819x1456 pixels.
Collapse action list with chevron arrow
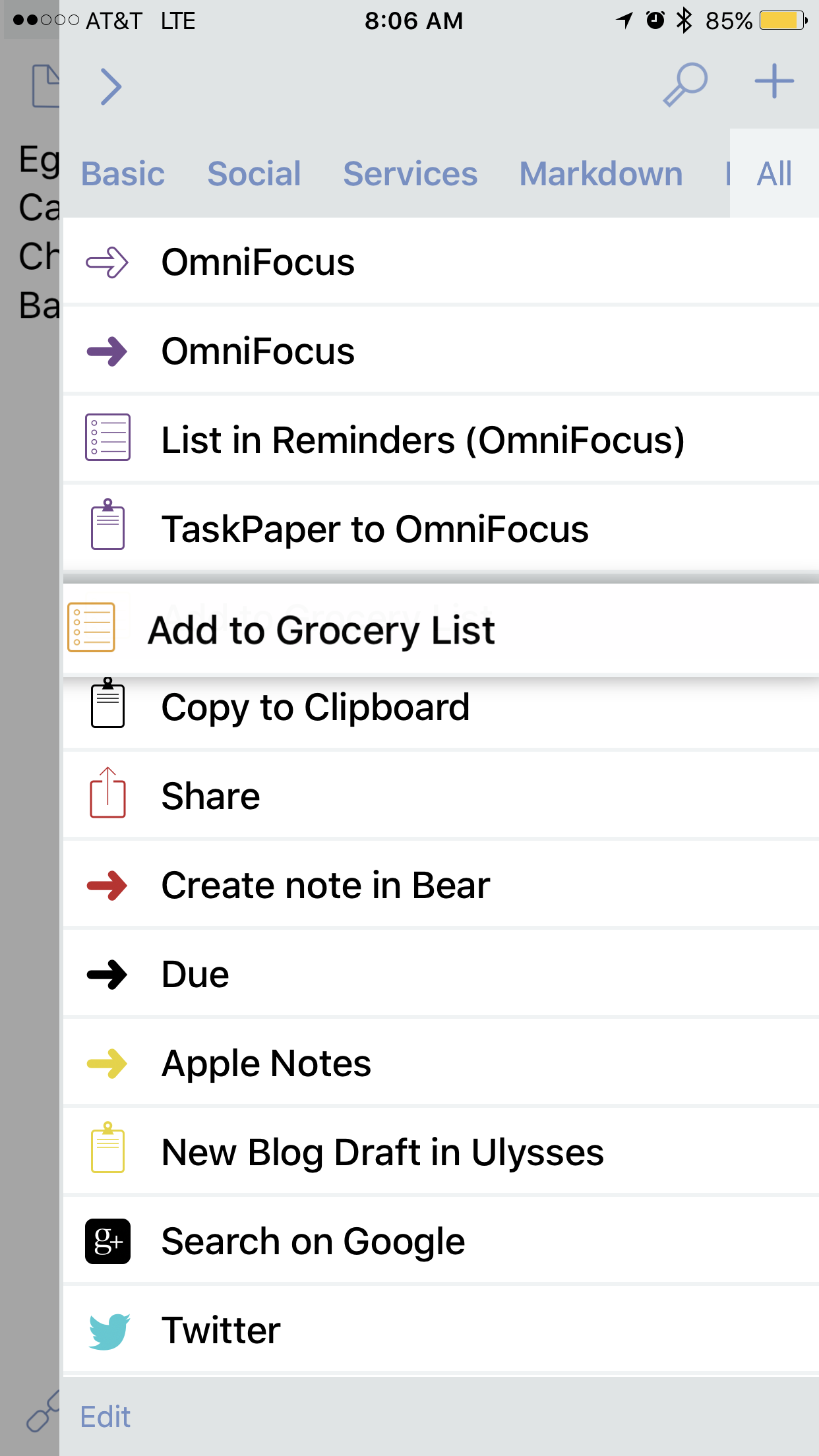(x=111, y=86)
